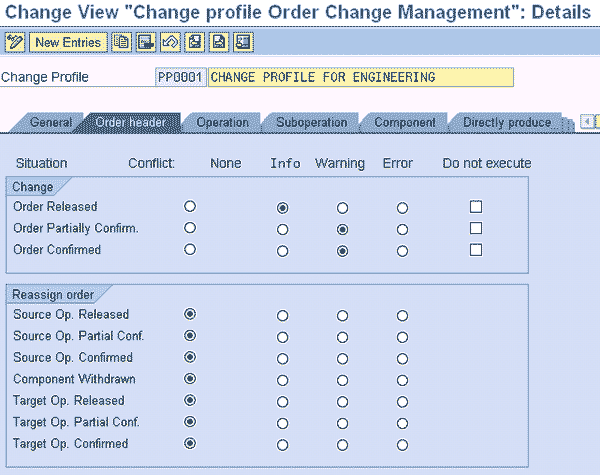This screenshot has height=475, width=600.
Task: Check Do not execute for Order Released
Action: pos(476,207)
